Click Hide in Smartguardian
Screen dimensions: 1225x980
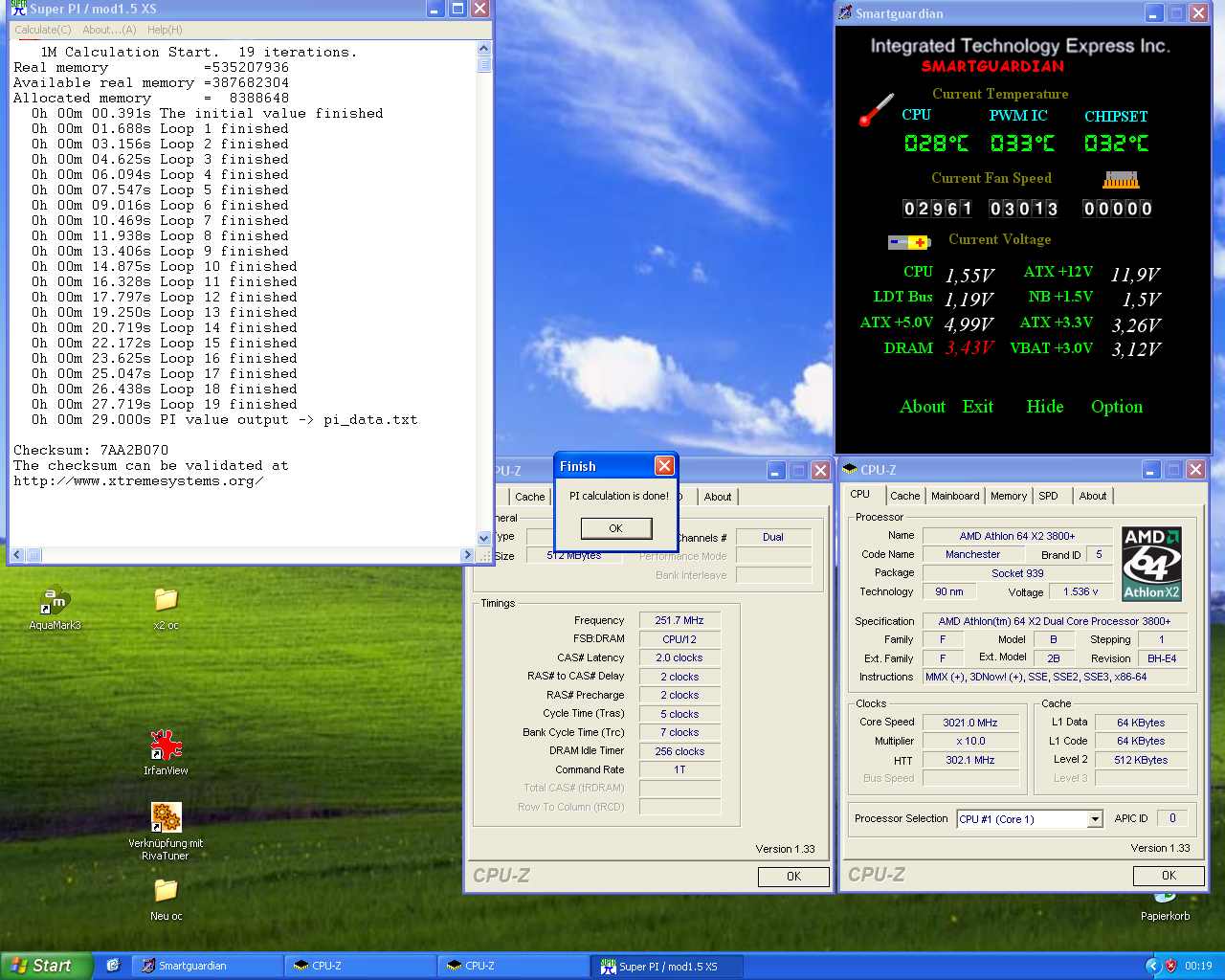pos(1045,407)
